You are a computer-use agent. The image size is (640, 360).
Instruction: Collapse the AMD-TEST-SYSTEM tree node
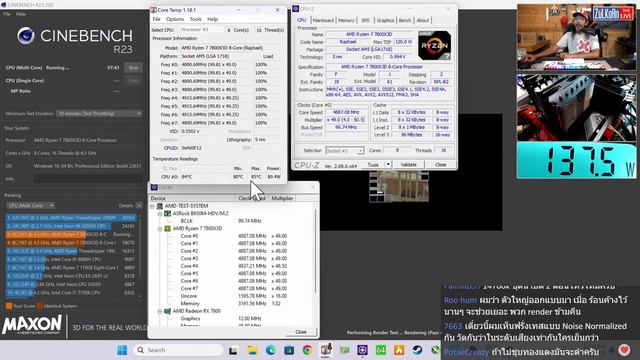(x=153, y=206)
